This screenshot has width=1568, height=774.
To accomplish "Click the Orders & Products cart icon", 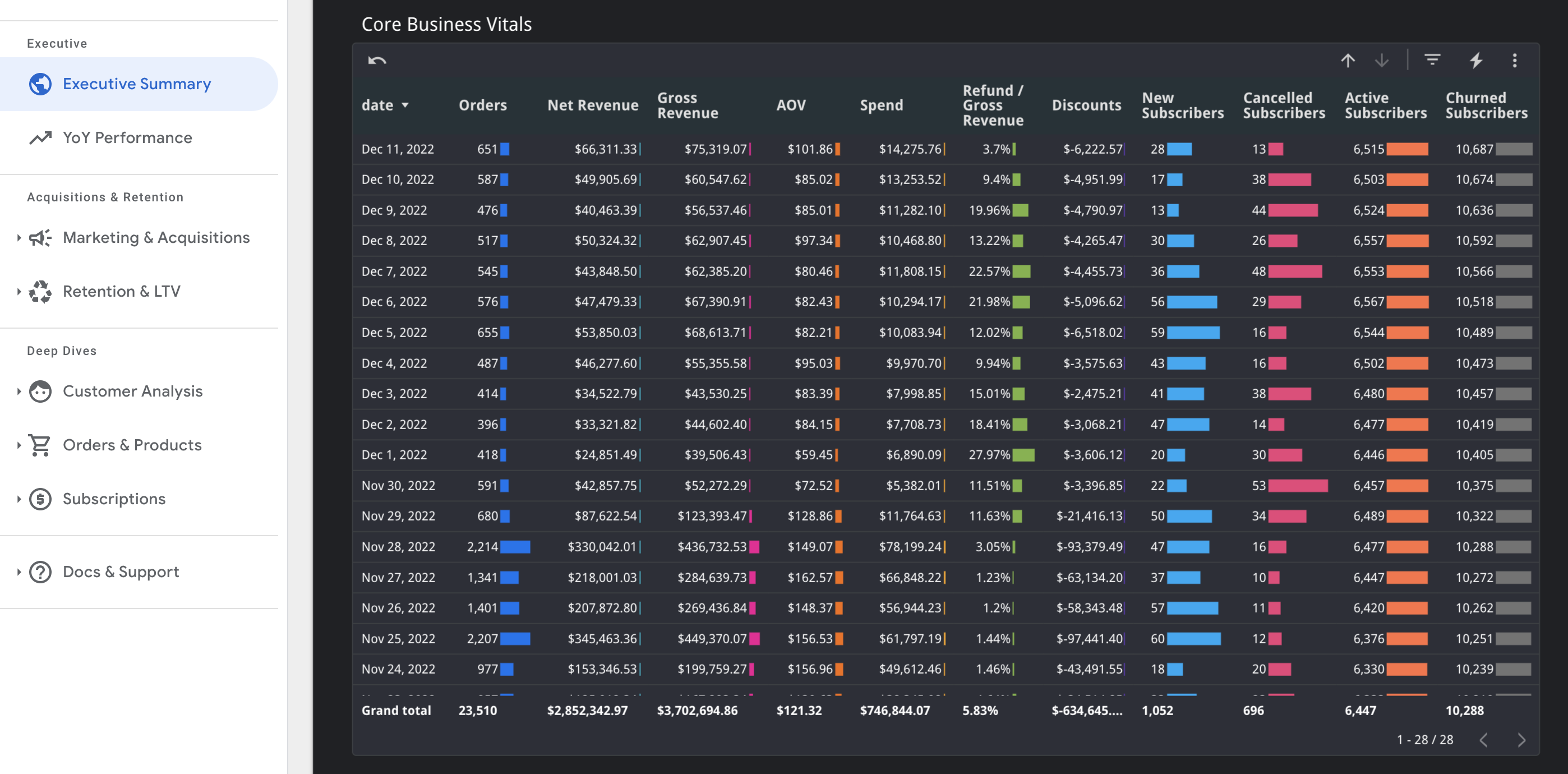I will pyautogui.click(x=40, y=445).
